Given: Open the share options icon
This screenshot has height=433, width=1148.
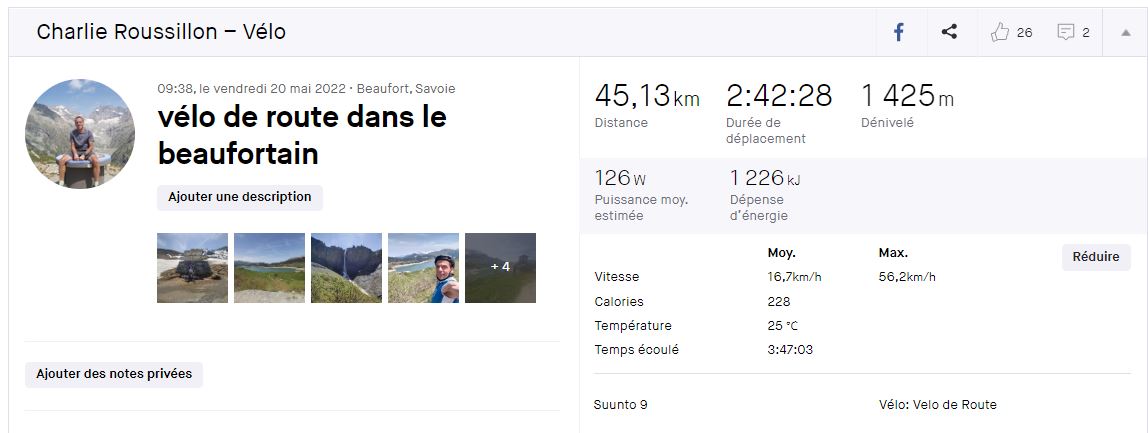Looking at the screenshot, I should pyautogui.click(x=950, y=32).
